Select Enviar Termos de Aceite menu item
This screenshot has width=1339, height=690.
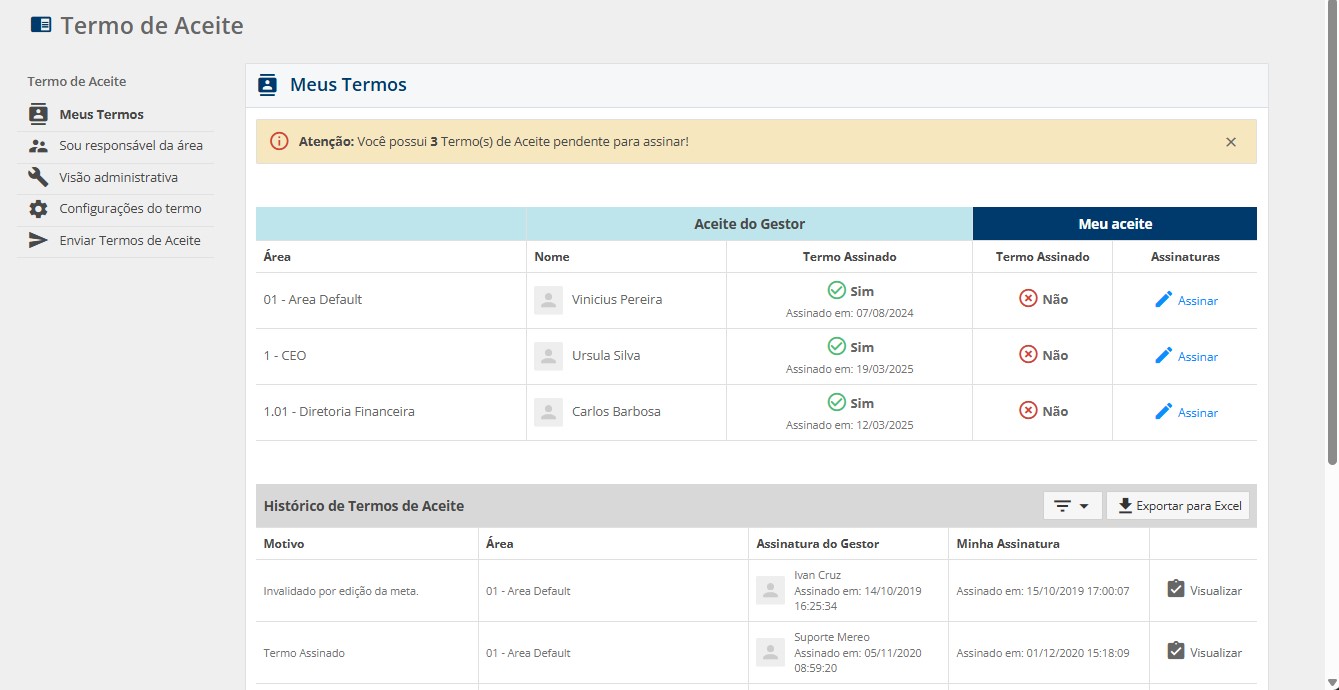pos(130,240)
